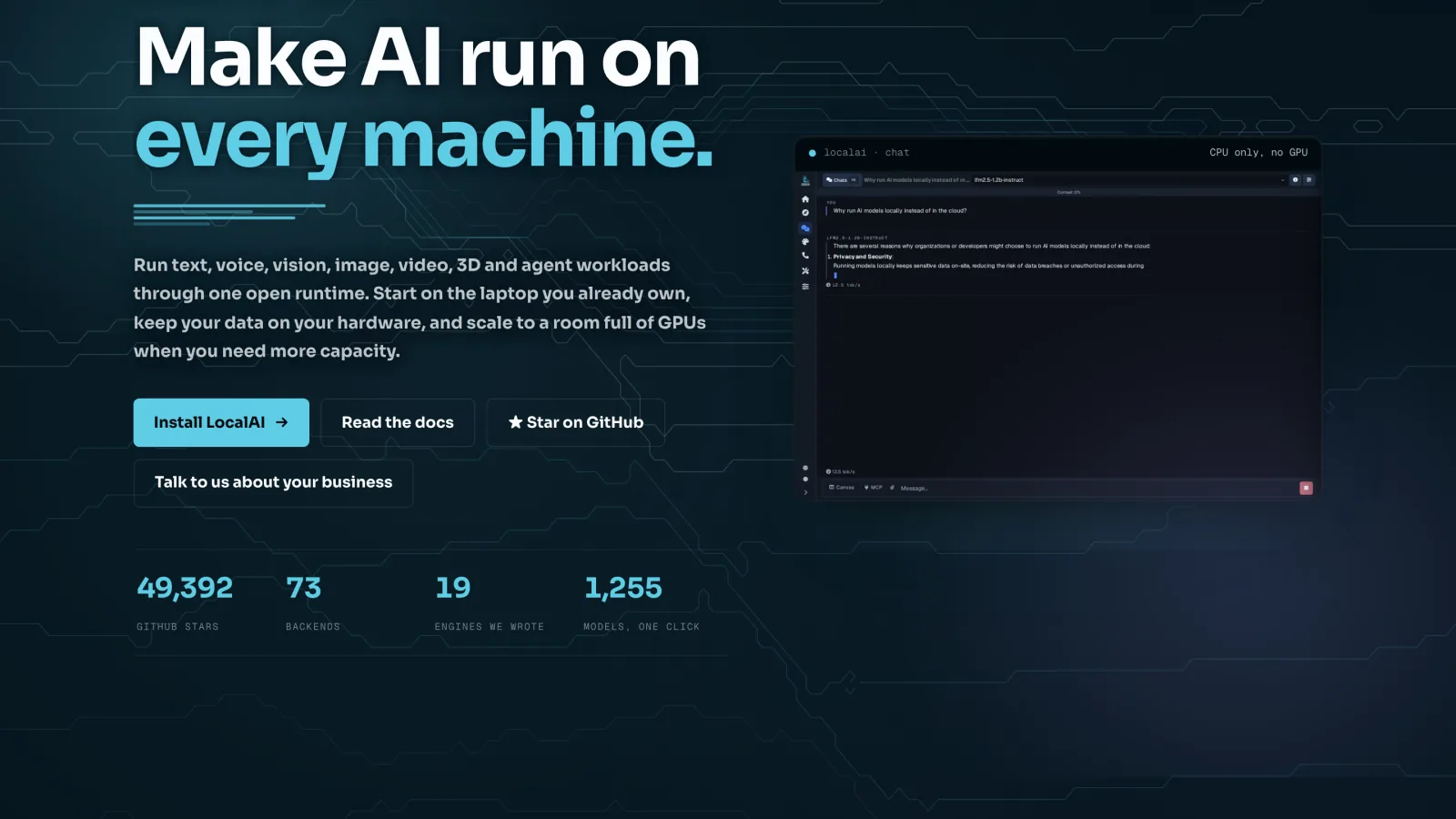Click the 'localai · chat' window title
Screen dimensions: 1456x819
tap(866, 153)
